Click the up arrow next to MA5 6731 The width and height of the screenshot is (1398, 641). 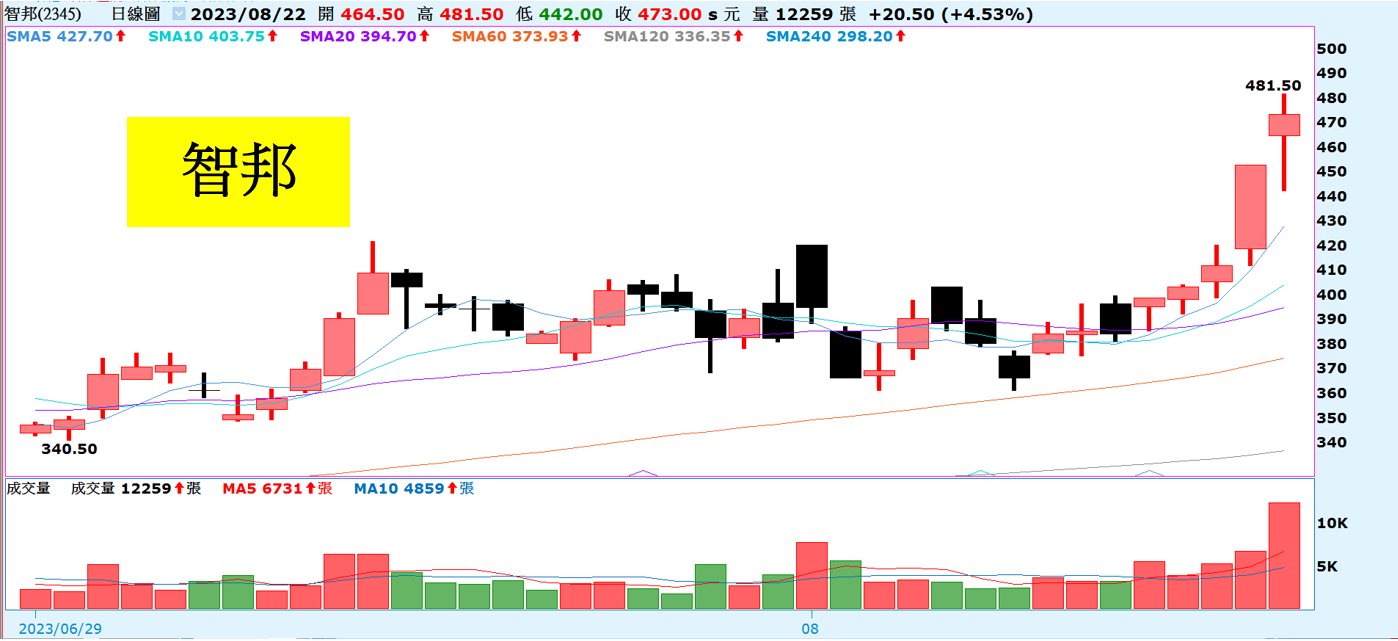tap(310, 489)
